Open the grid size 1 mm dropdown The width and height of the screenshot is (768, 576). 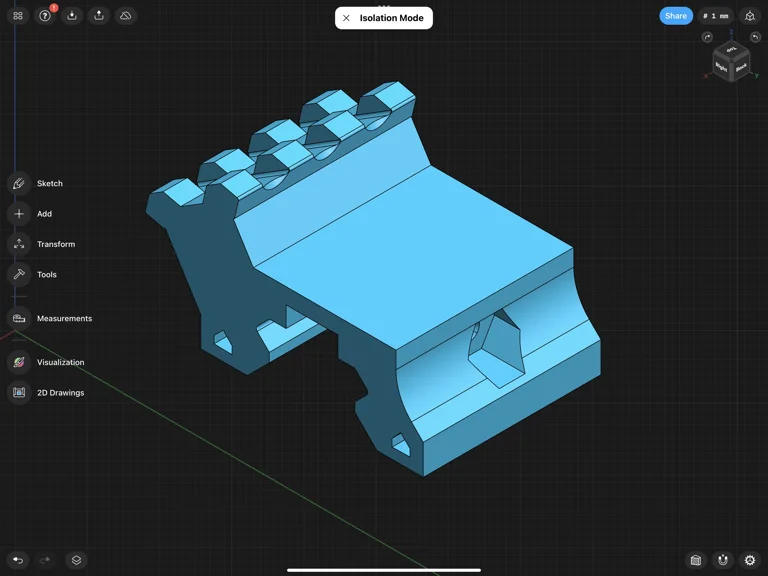pyautogui.click(x=715, y=16)
